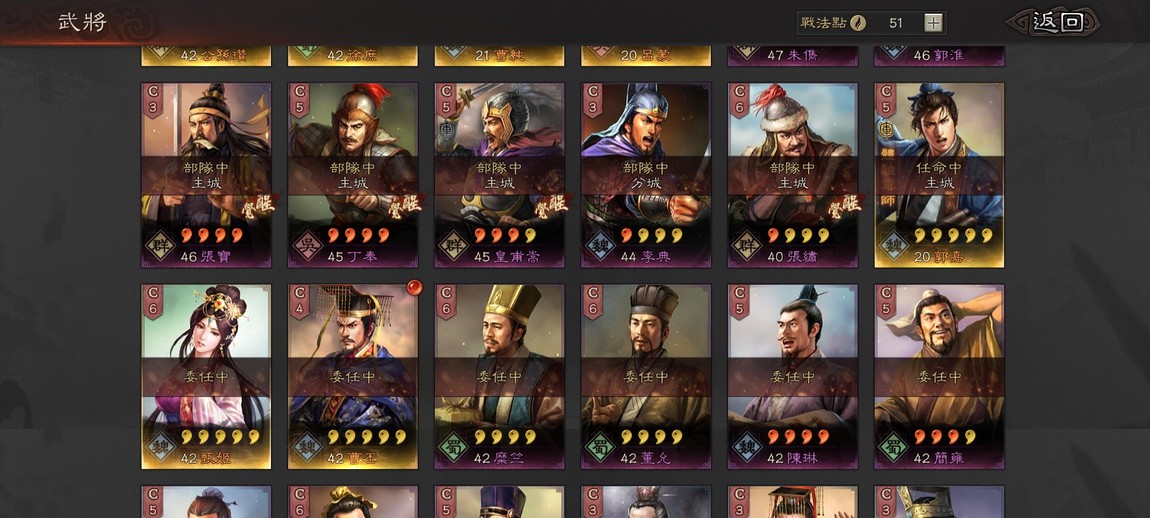
Task: Open the 李典 general card
Action: click(646, 175)
